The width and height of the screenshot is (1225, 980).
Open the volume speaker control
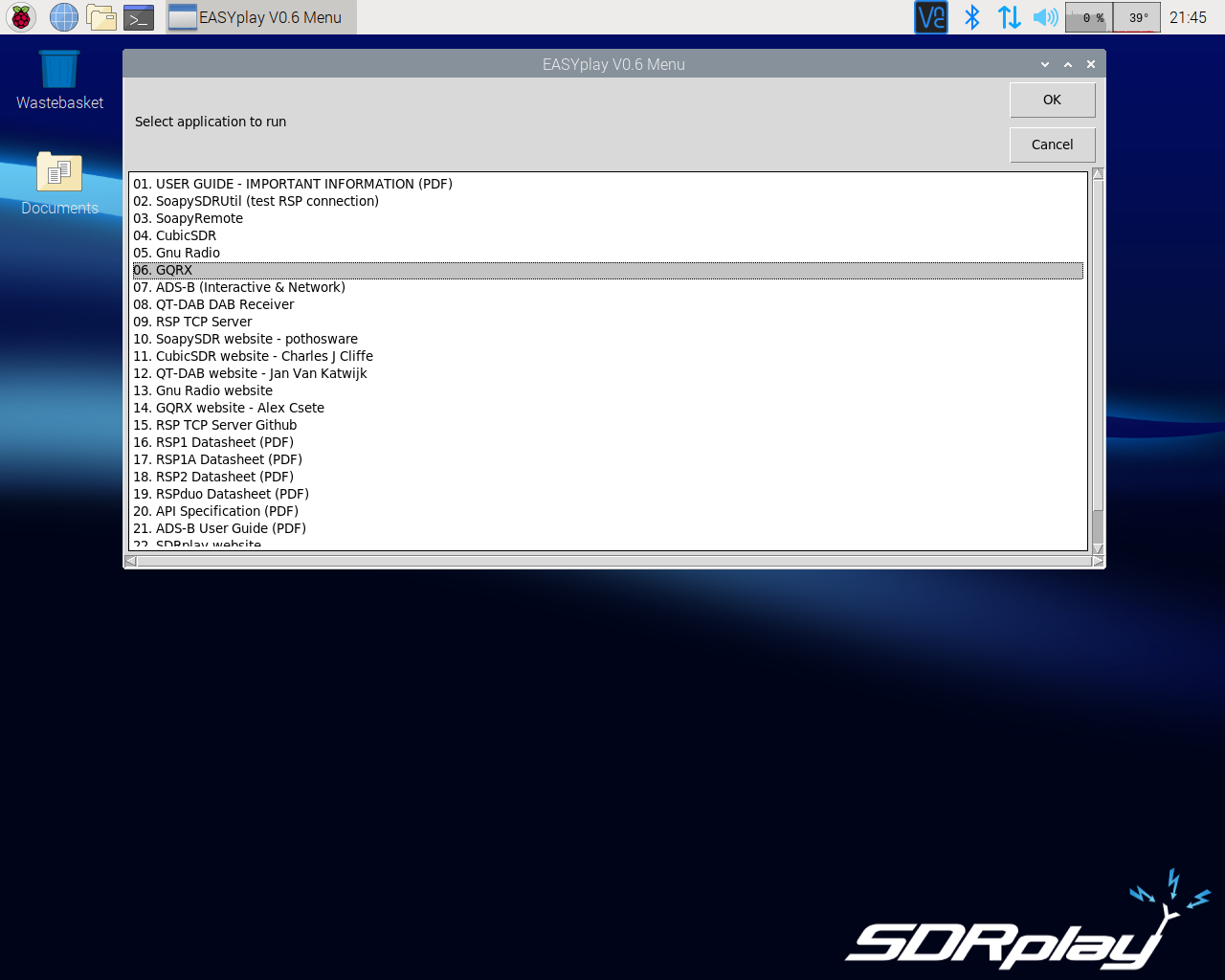tap(1045, 17)
